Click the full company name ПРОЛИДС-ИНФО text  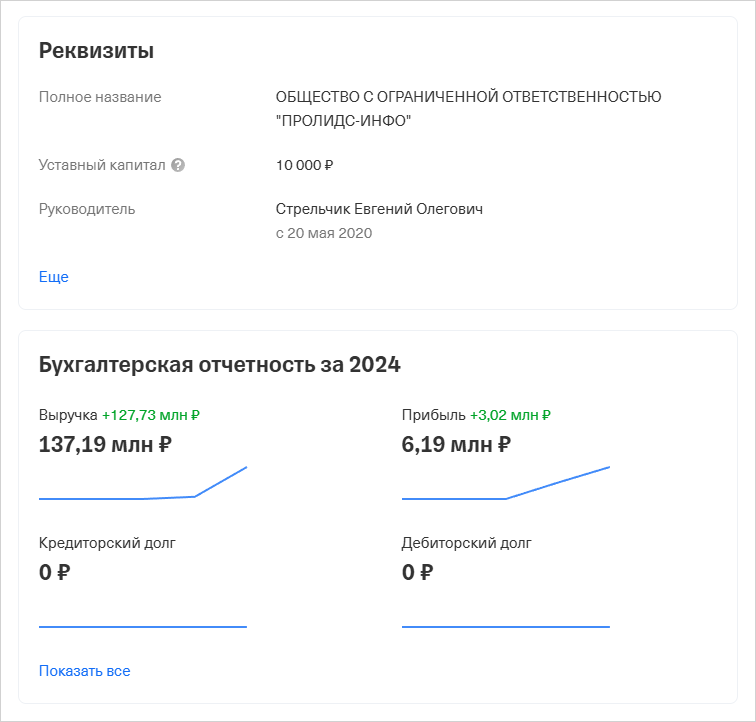click(x=344, y=121)
